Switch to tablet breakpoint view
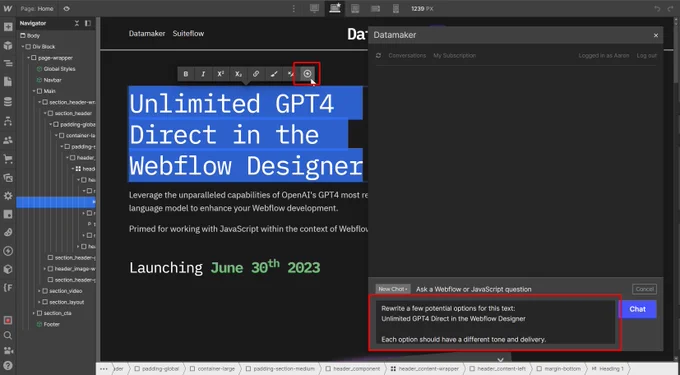The width and height of the screenshot is (680, 375). (355, 9)
